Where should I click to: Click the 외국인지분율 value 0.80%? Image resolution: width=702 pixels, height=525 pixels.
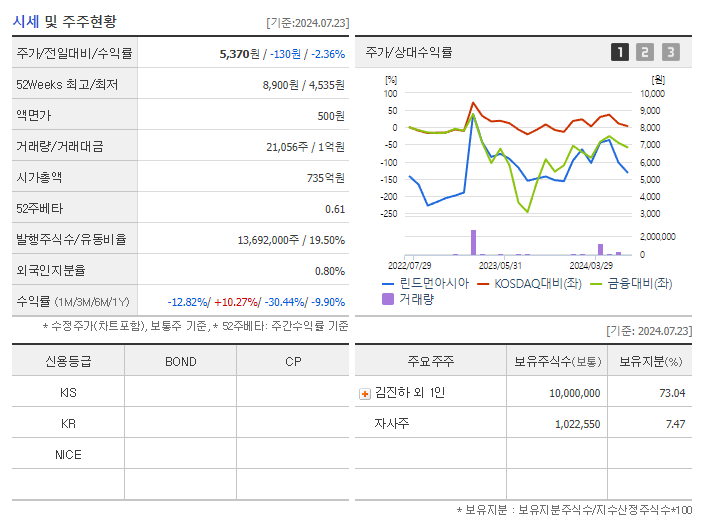click(x=330, y=271)
